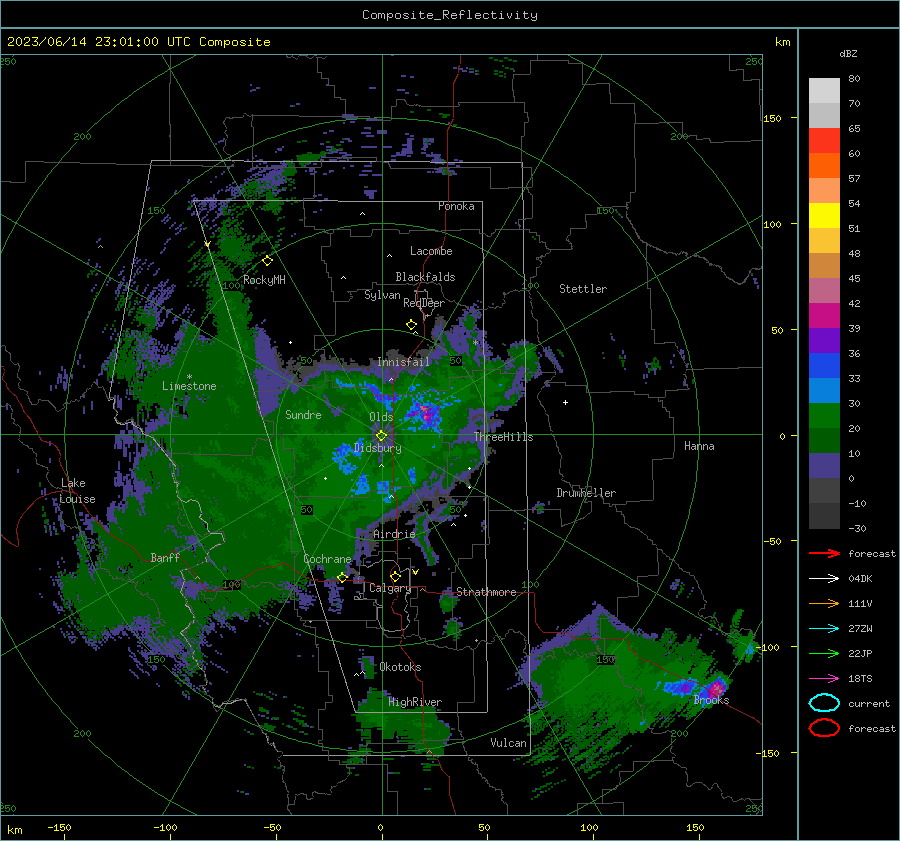Click the Vulcan town label
Image resolution: width=900 pixels, height=841 pixels.
[x=509, y=743]
